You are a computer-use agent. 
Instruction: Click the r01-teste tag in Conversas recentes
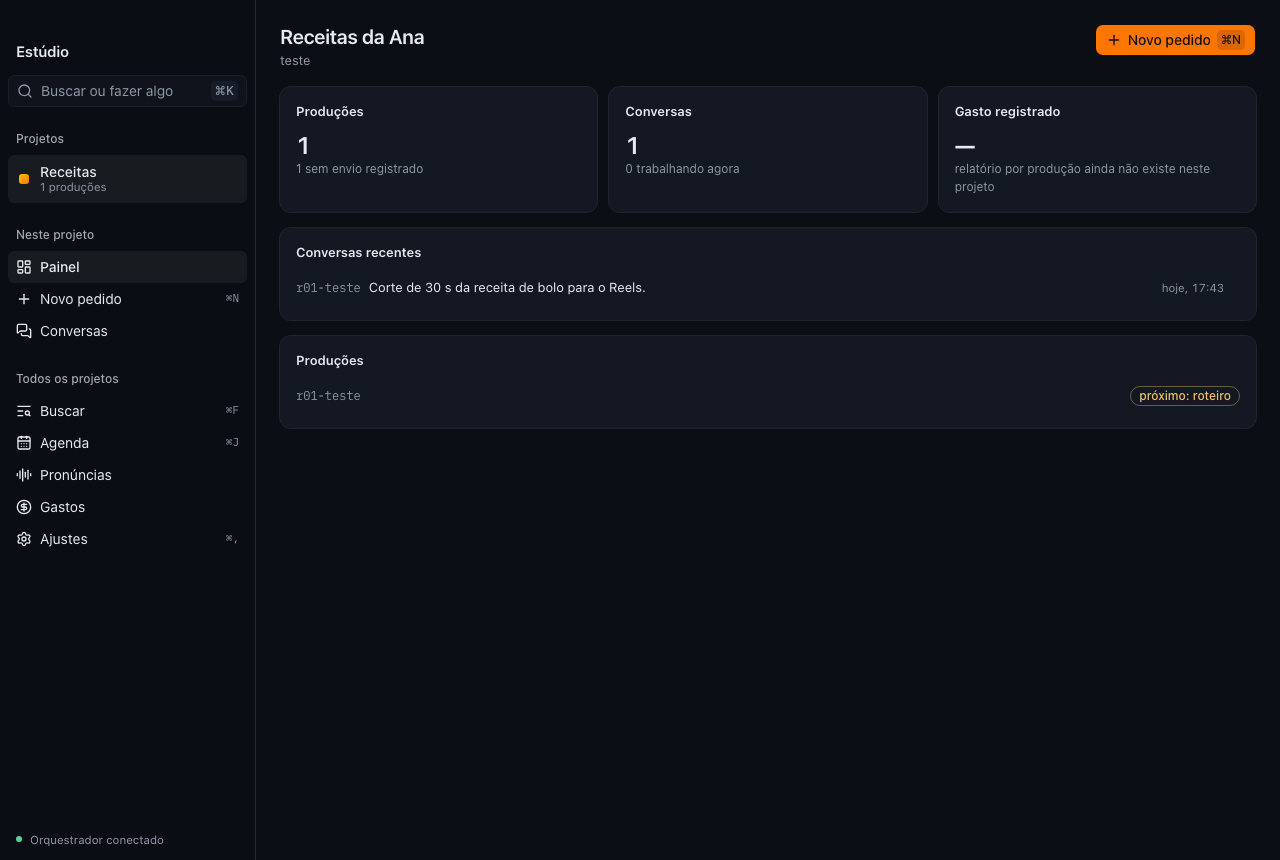328,288
